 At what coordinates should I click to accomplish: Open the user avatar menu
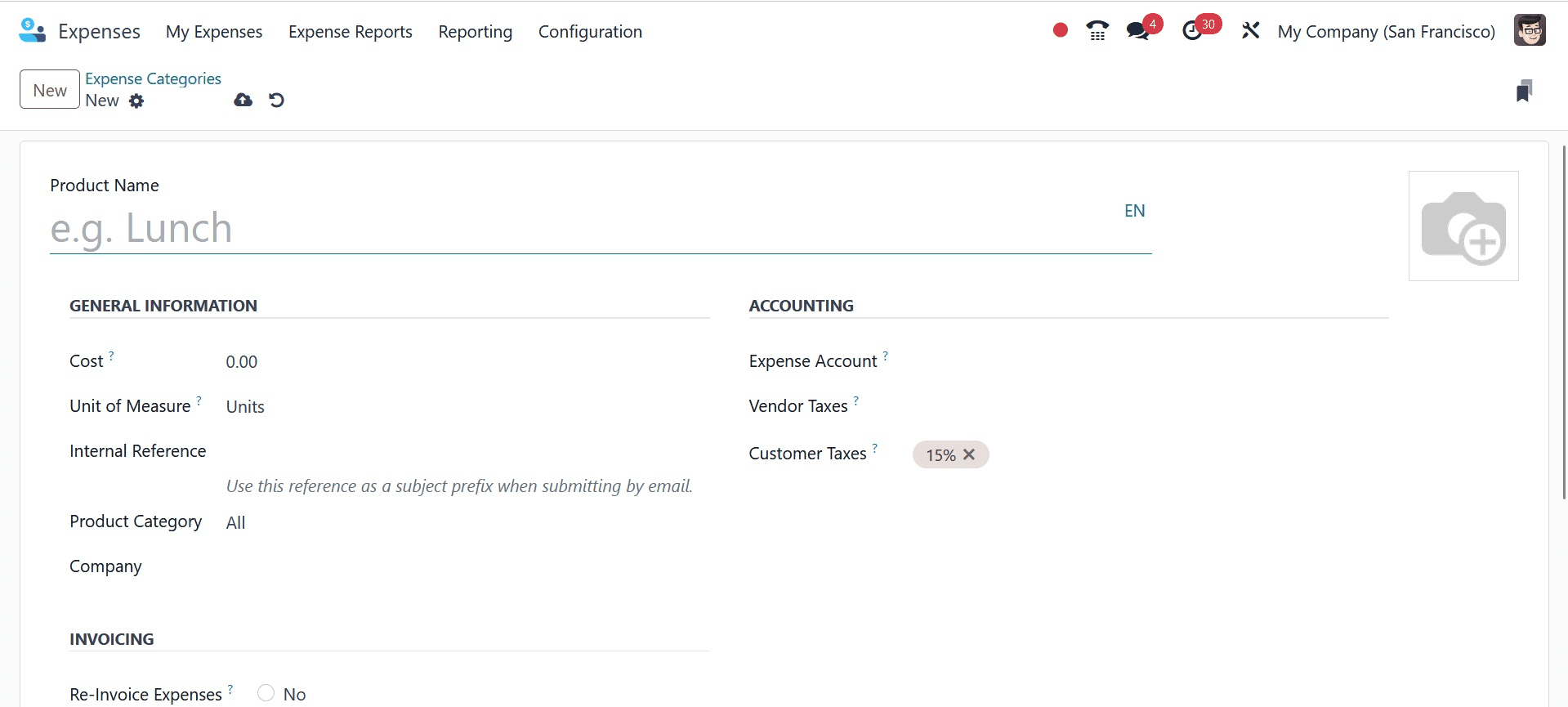[x=1530, y=30]
